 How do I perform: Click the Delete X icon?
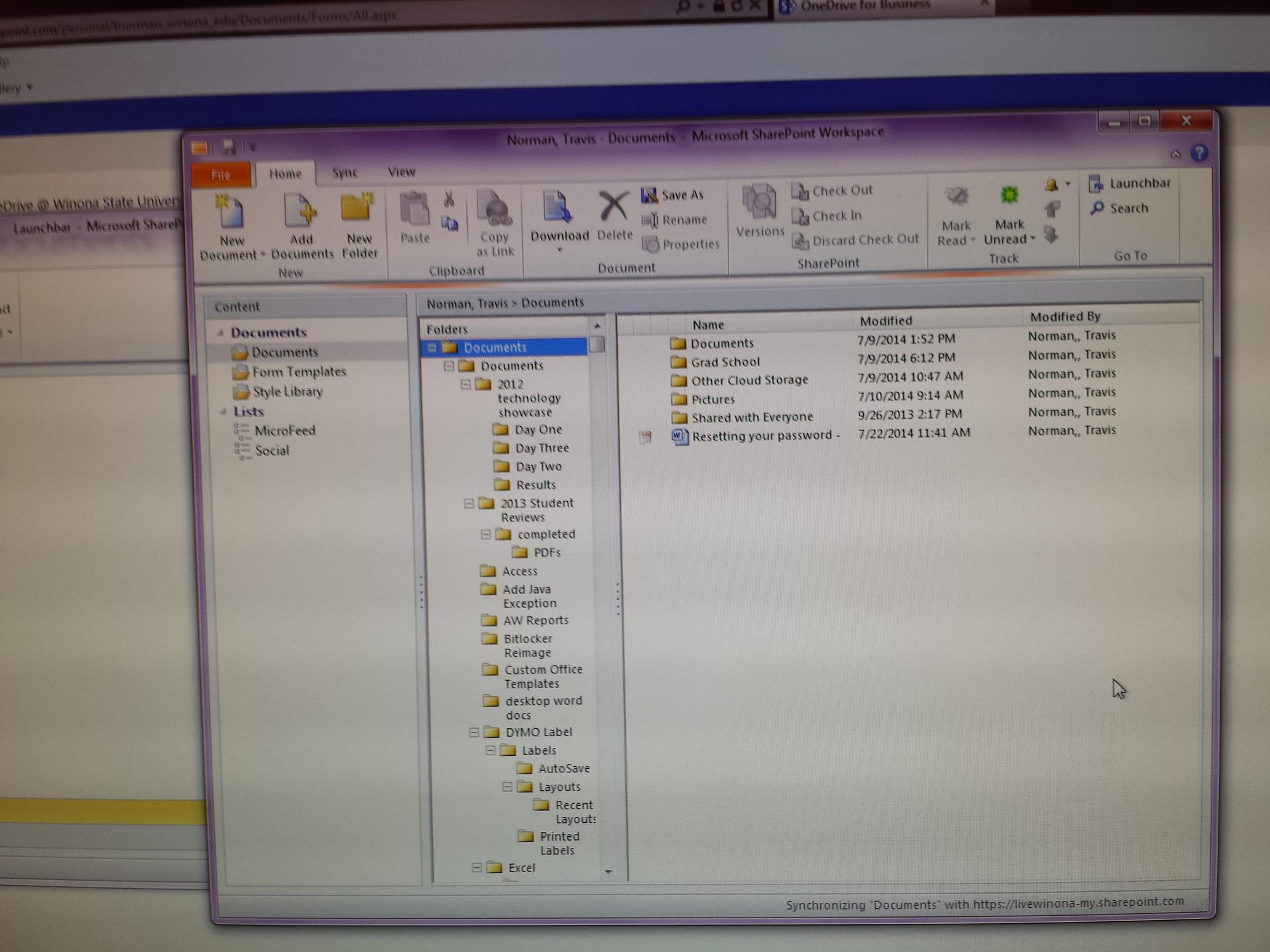(613, 206)
